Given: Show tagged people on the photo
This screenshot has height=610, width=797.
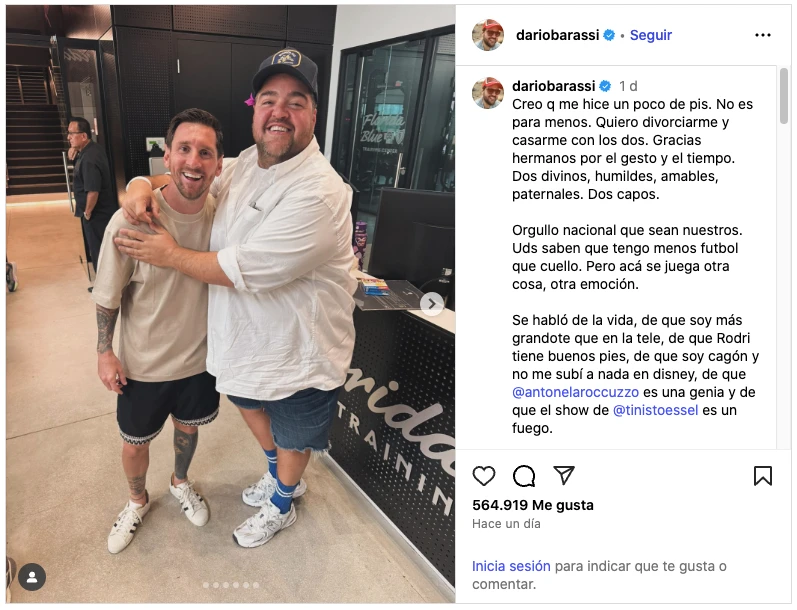Looking at the screenshot, I should [x=32, y=577].
